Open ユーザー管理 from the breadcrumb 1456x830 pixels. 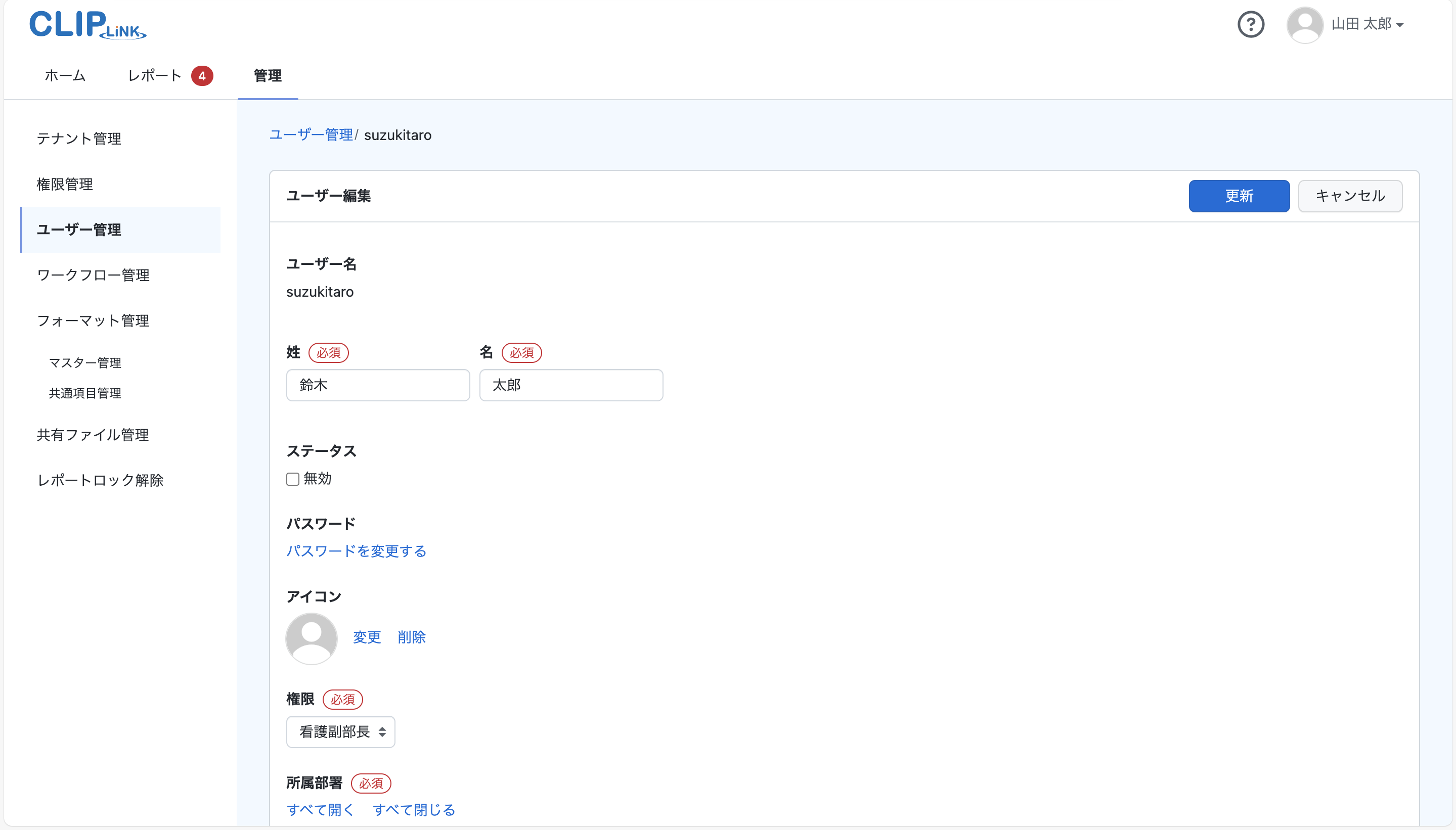pos(311,134)
